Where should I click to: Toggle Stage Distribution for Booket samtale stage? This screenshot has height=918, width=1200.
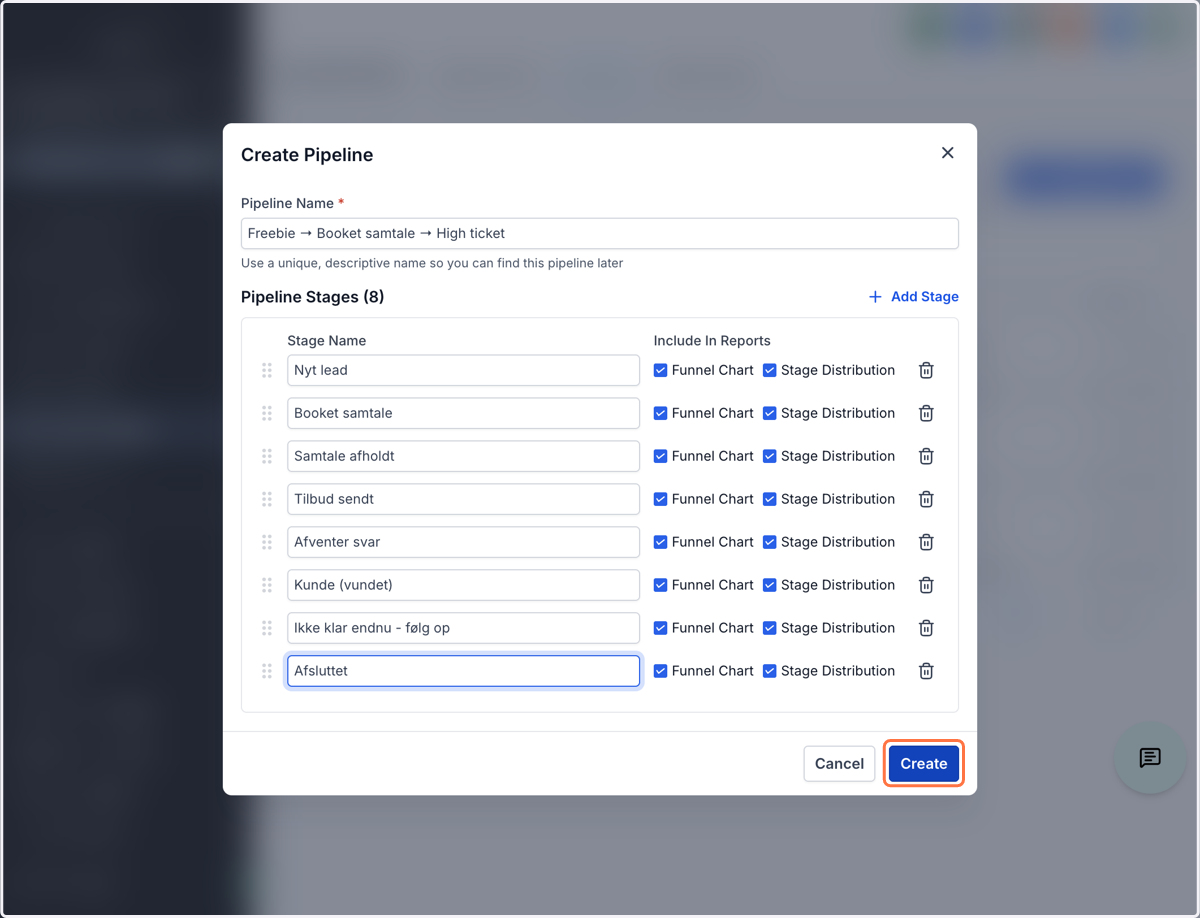click(769, 413)
